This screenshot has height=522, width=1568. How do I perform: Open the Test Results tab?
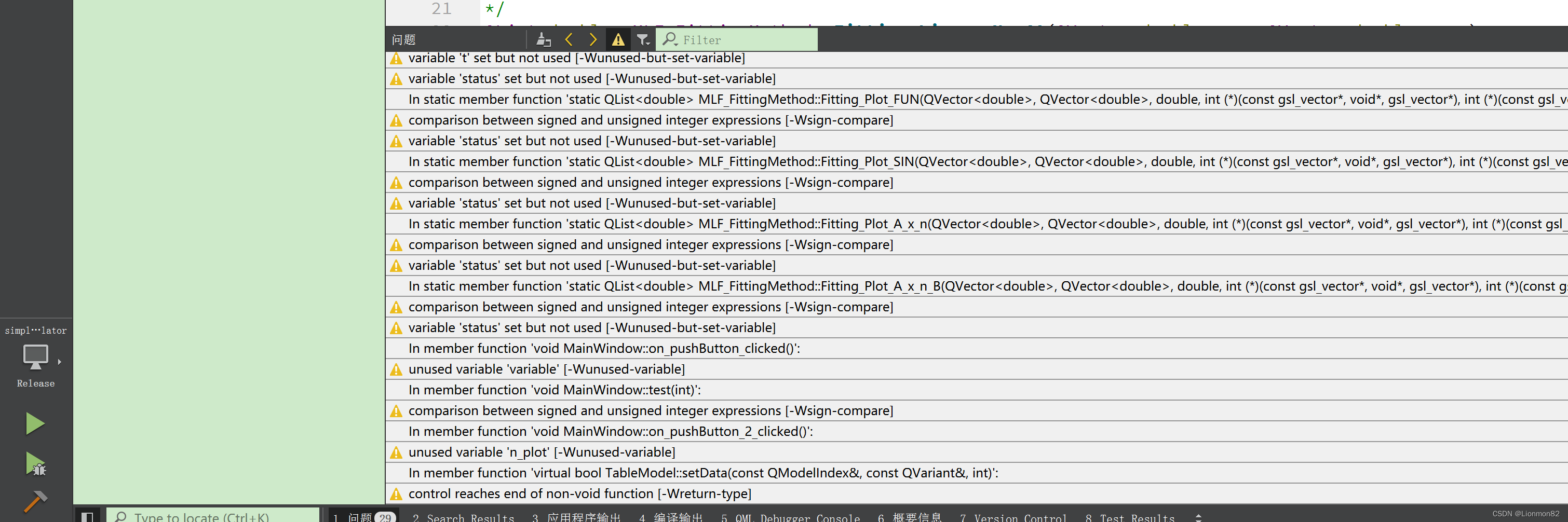point(1130,518)
